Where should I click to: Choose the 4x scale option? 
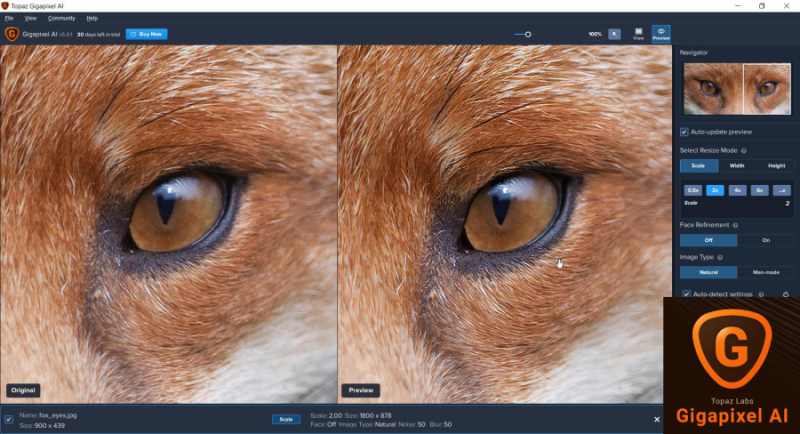click(737, 190)
